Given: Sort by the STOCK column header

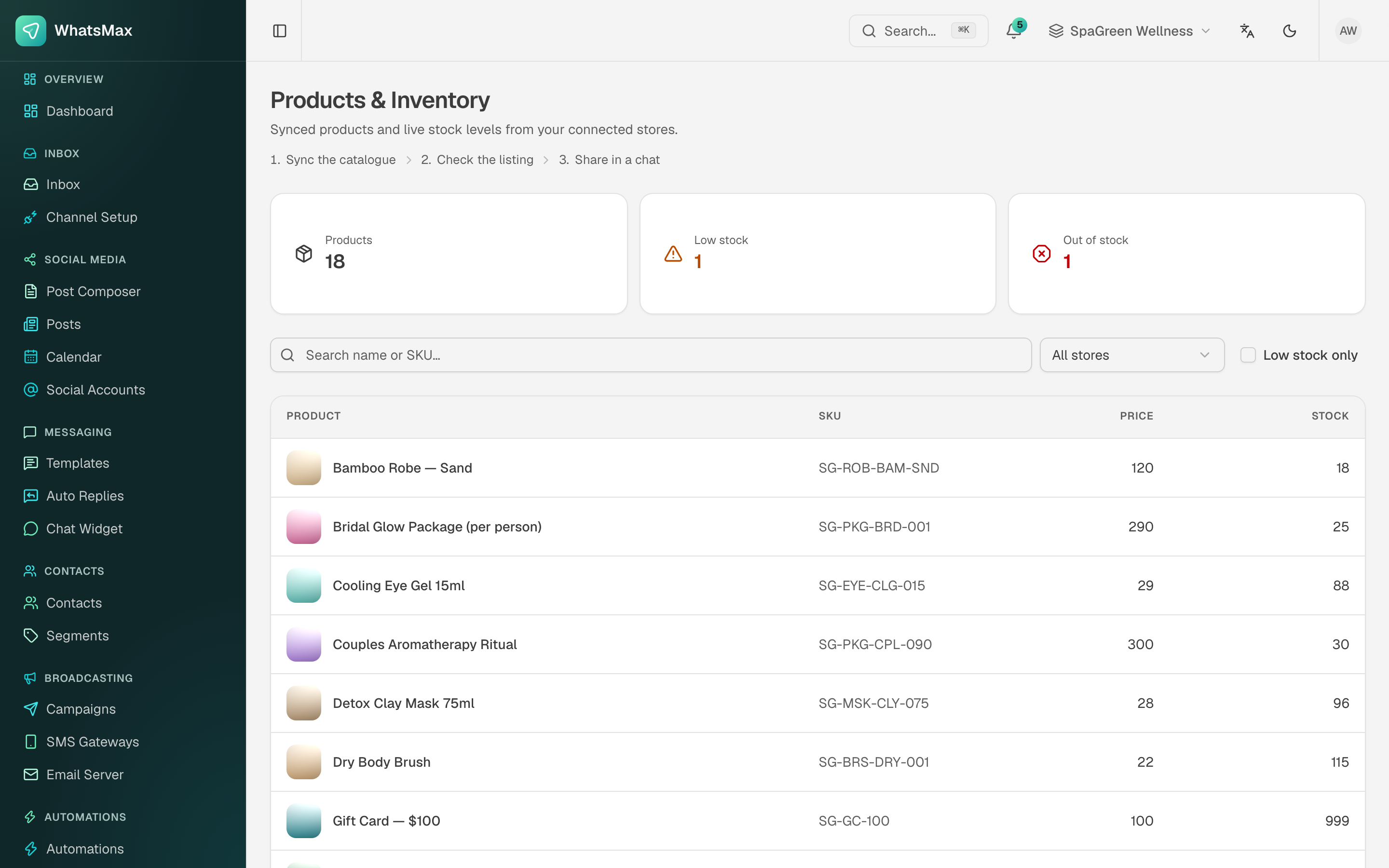Looking at the screenshot, I should coord(1330,416).
